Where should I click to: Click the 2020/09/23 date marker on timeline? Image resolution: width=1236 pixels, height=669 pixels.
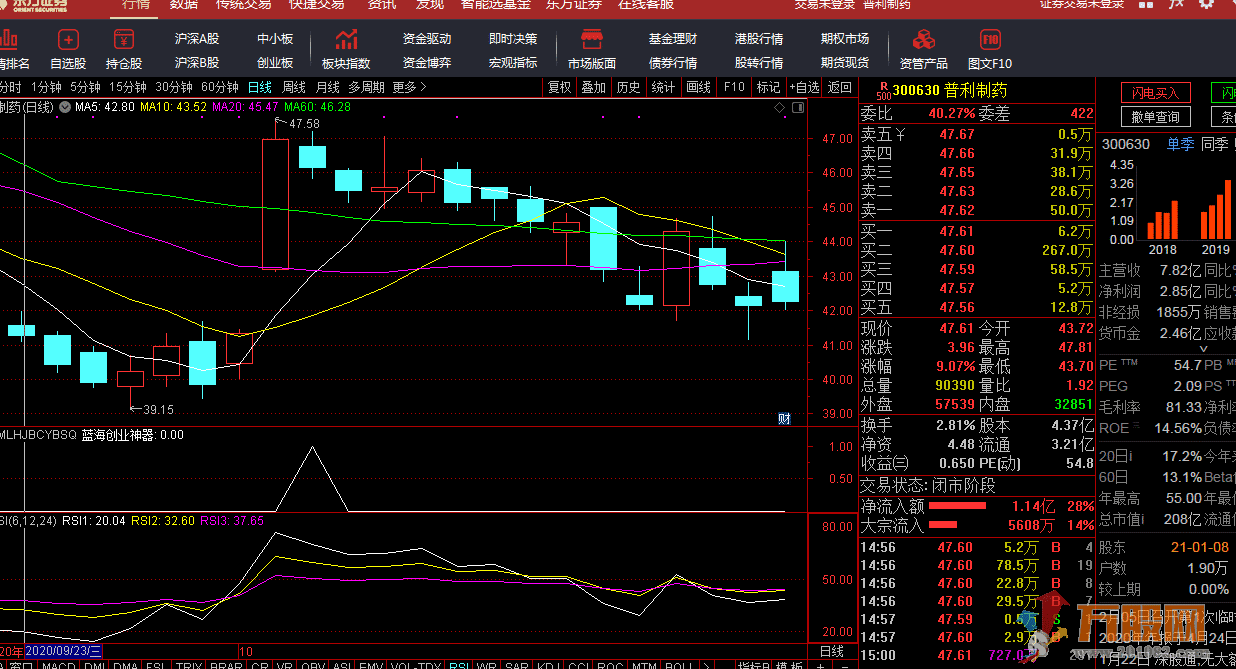tap(65, 651)
